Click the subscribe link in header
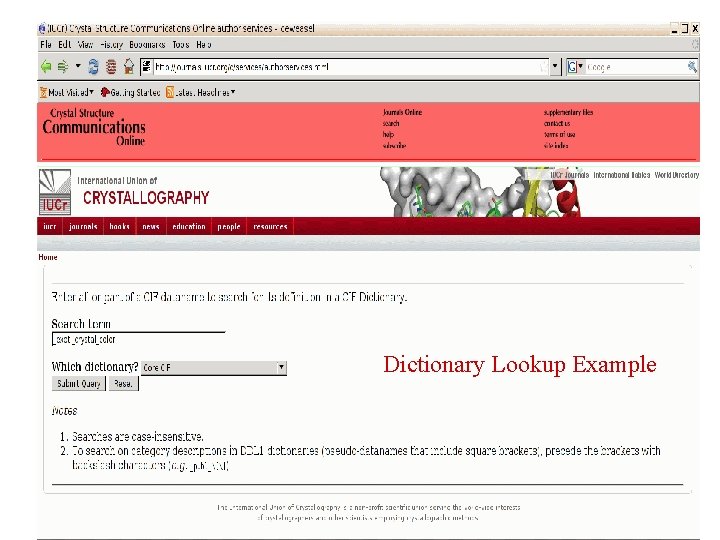 click(x=394, y=146)
